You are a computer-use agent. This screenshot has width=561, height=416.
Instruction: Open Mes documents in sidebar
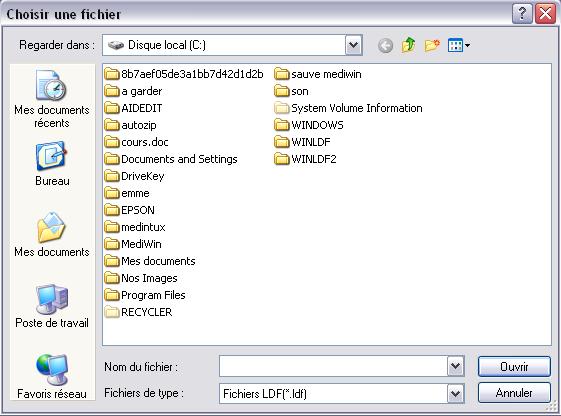(x=52, y=235)
